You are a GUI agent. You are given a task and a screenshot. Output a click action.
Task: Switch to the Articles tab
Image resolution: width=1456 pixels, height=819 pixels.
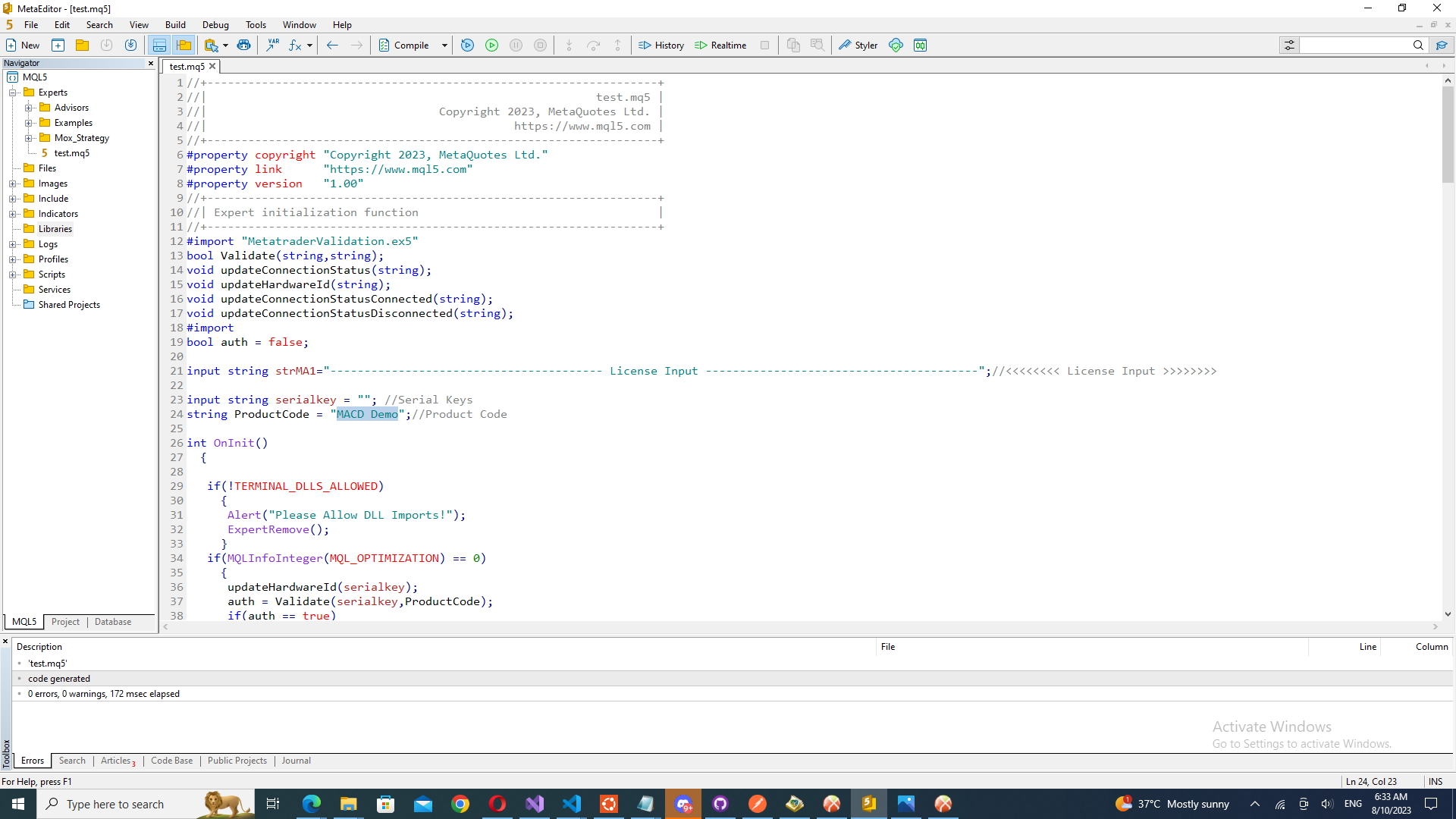pos(115,760)
